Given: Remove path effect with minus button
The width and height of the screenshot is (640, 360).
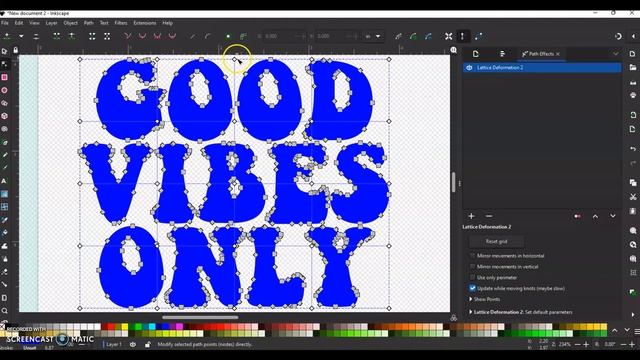Looking at the screenshot, I should (489, 216).
